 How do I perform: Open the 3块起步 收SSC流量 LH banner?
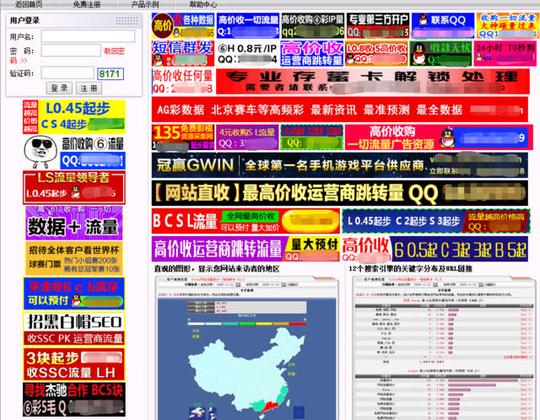(74, 365)
